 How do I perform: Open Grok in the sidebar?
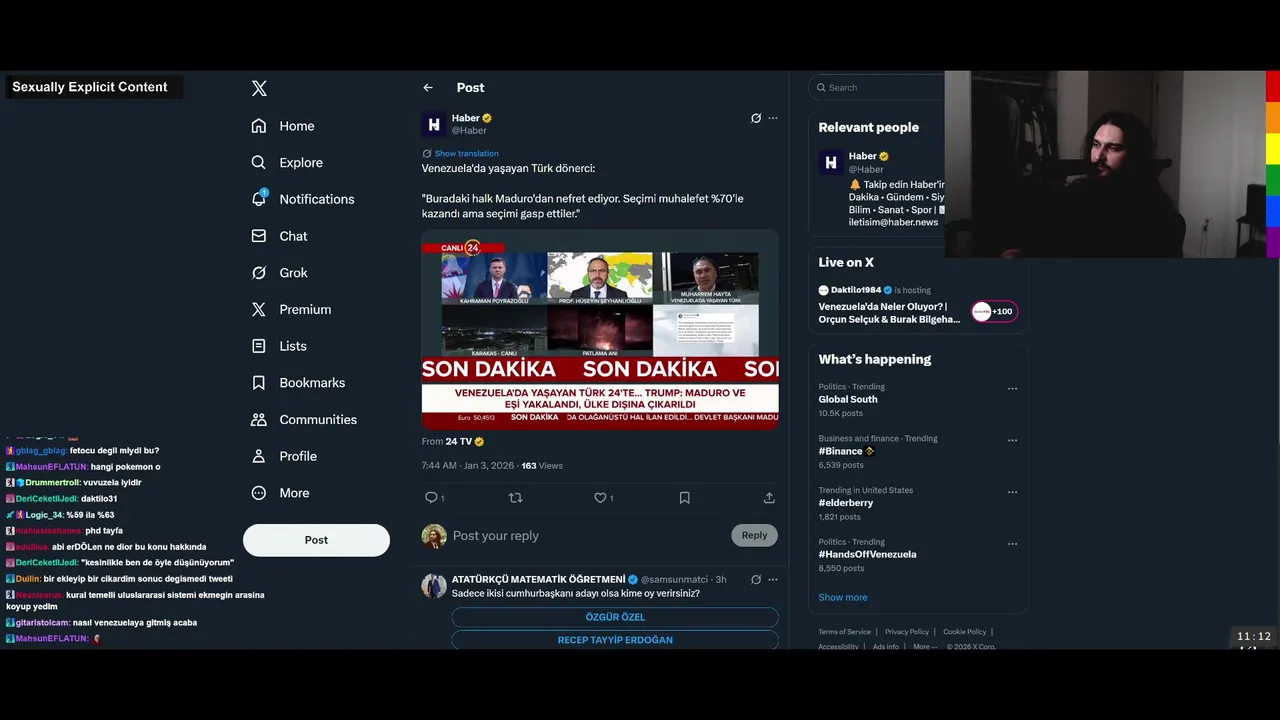point(279,273)
